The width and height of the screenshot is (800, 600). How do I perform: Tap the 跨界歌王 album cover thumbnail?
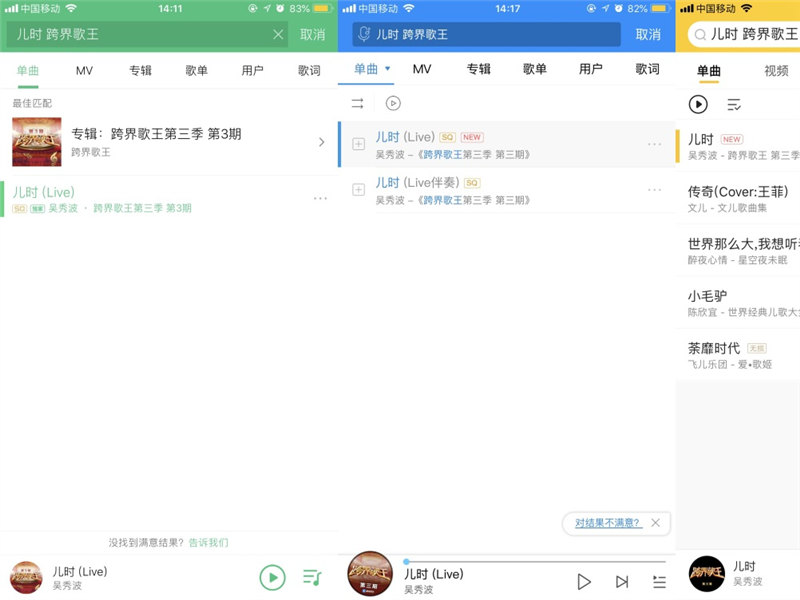coord(37,142)
